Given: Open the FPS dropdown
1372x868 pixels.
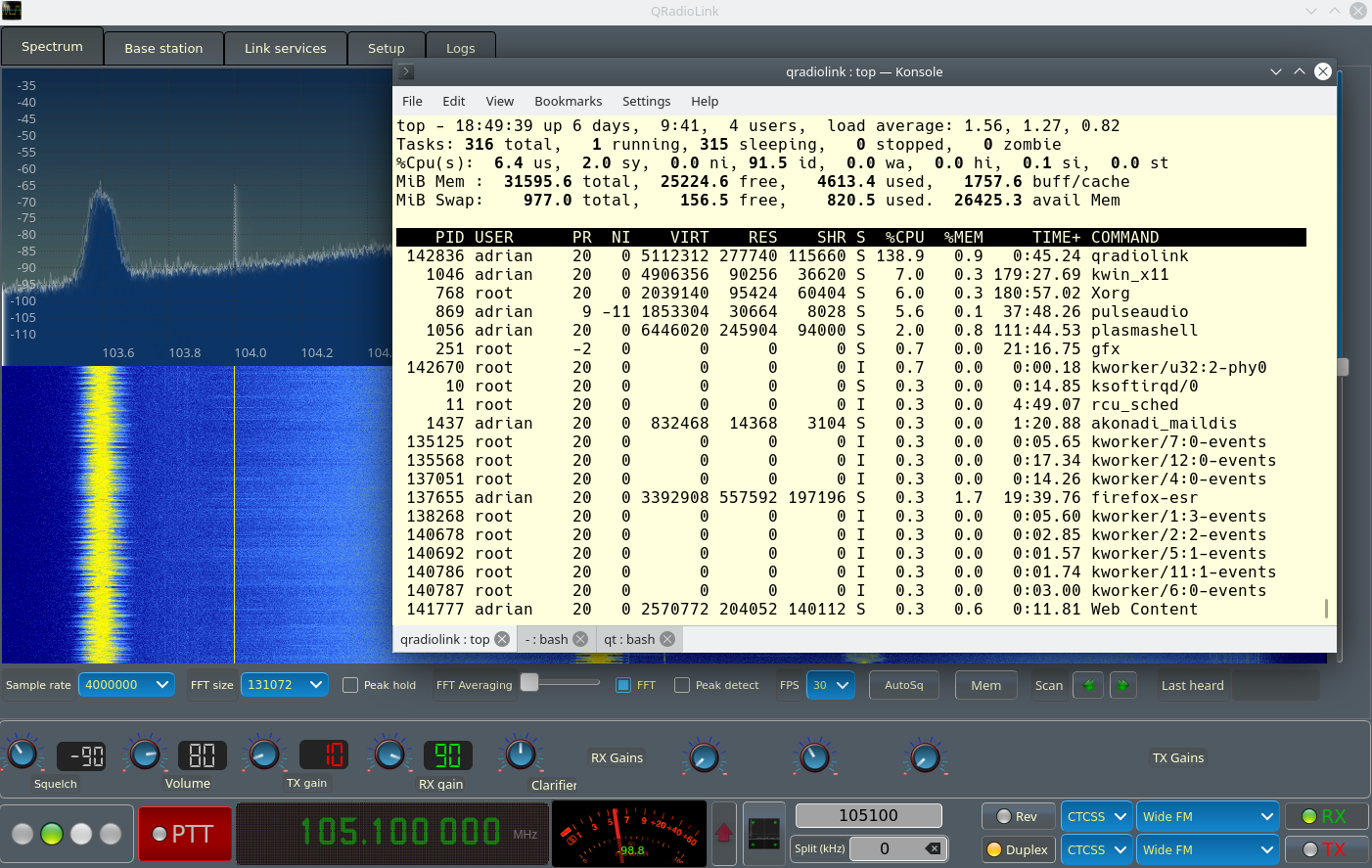Looking at the screenshot, I should click(831, 685).
